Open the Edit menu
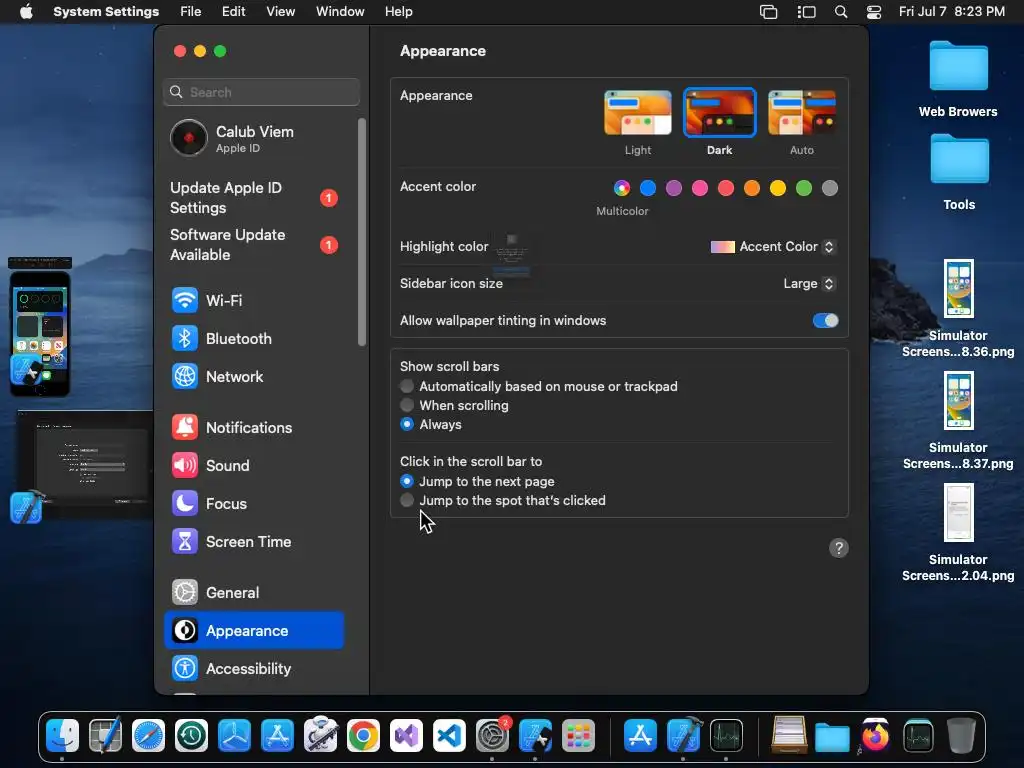 233,12
